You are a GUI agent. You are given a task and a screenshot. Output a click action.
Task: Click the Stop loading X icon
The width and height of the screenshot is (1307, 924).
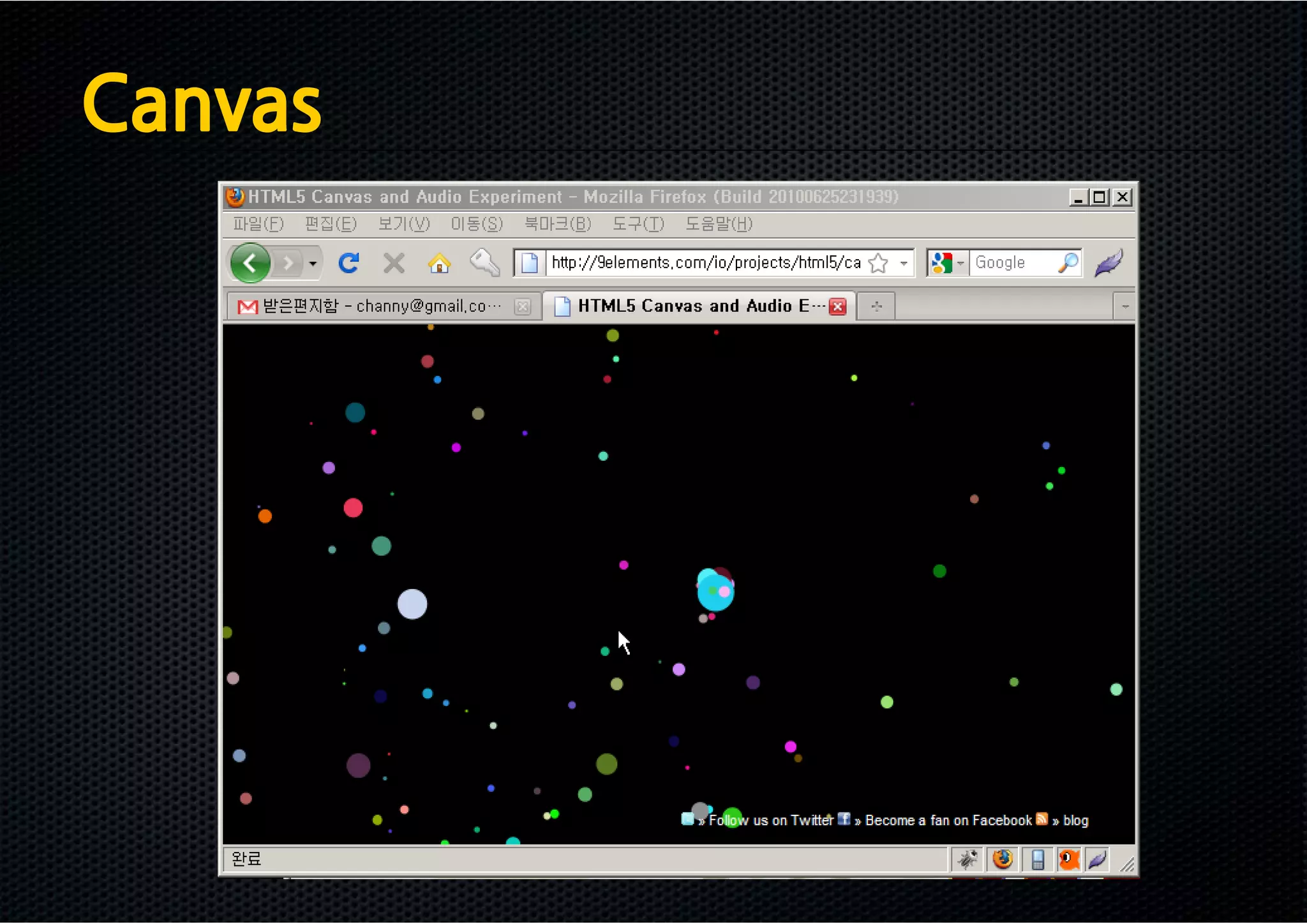pyautogui.click(x=394, y=263)
